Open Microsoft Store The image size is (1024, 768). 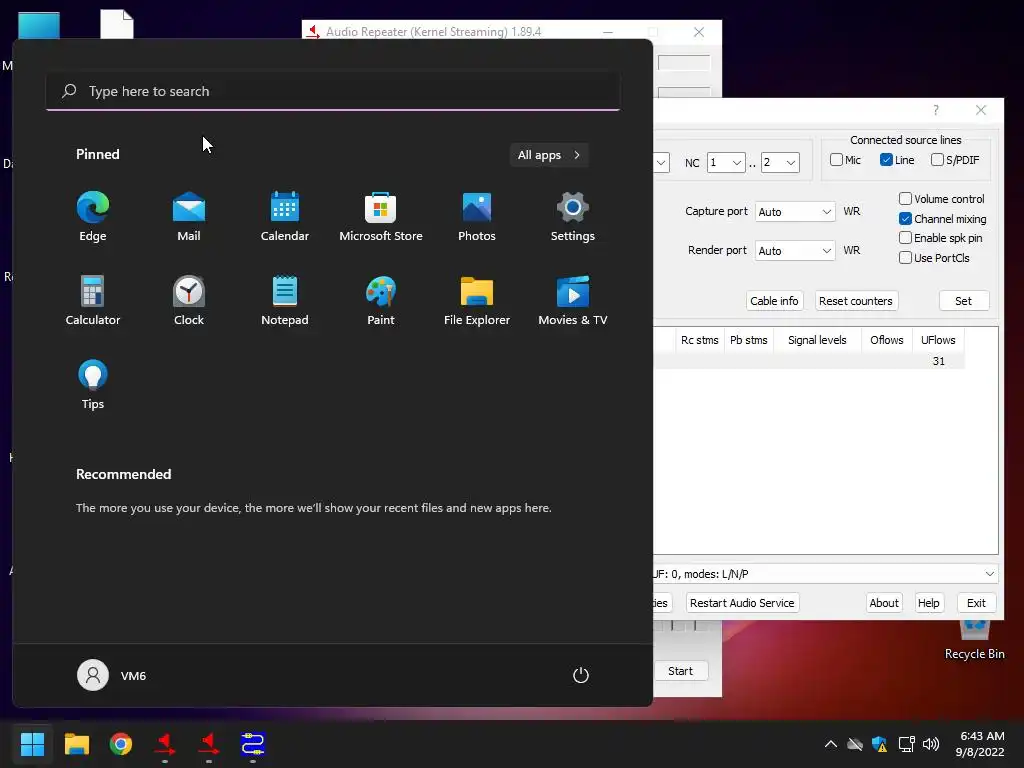click(x=381, y=216)
